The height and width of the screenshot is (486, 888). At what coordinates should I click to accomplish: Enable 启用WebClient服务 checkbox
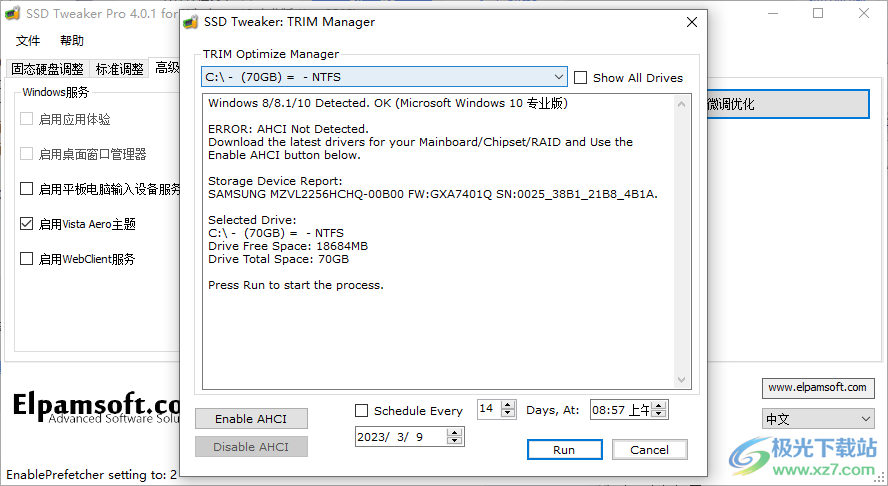27,259
